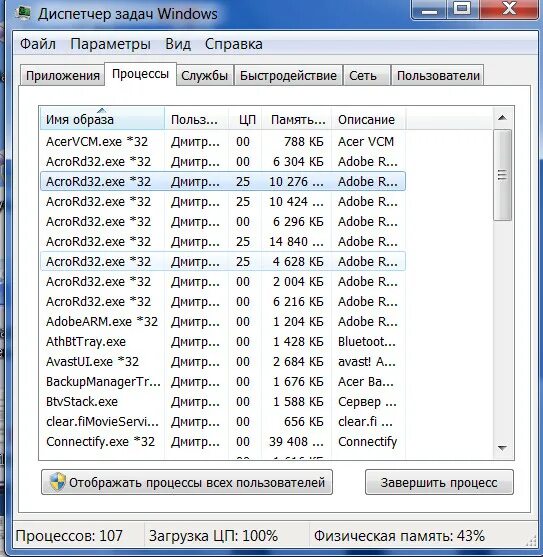Open the Параметры menu

coord(110,44)
